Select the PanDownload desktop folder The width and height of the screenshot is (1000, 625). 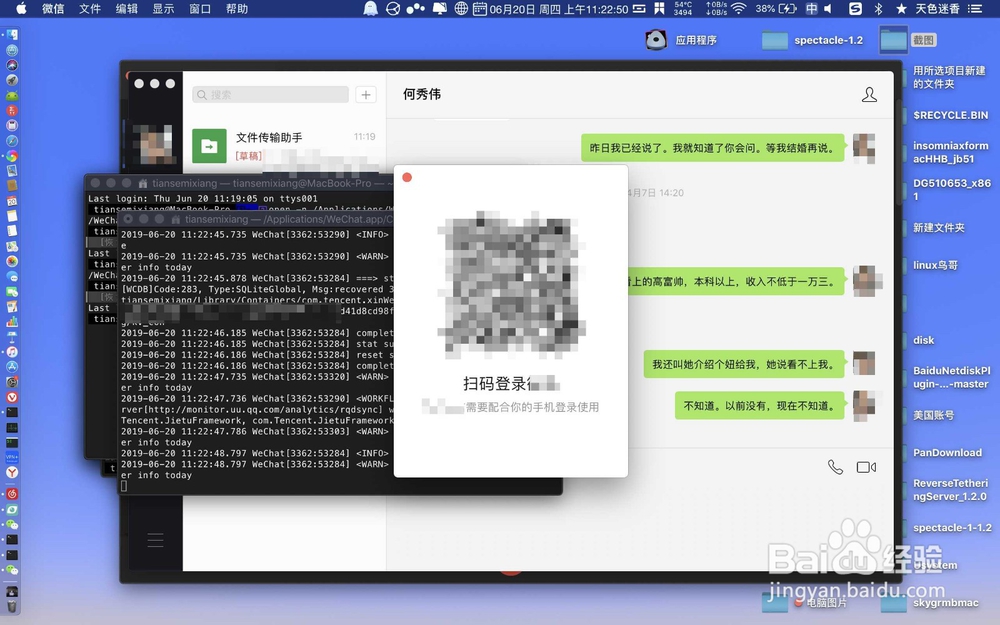coord(947,453)
